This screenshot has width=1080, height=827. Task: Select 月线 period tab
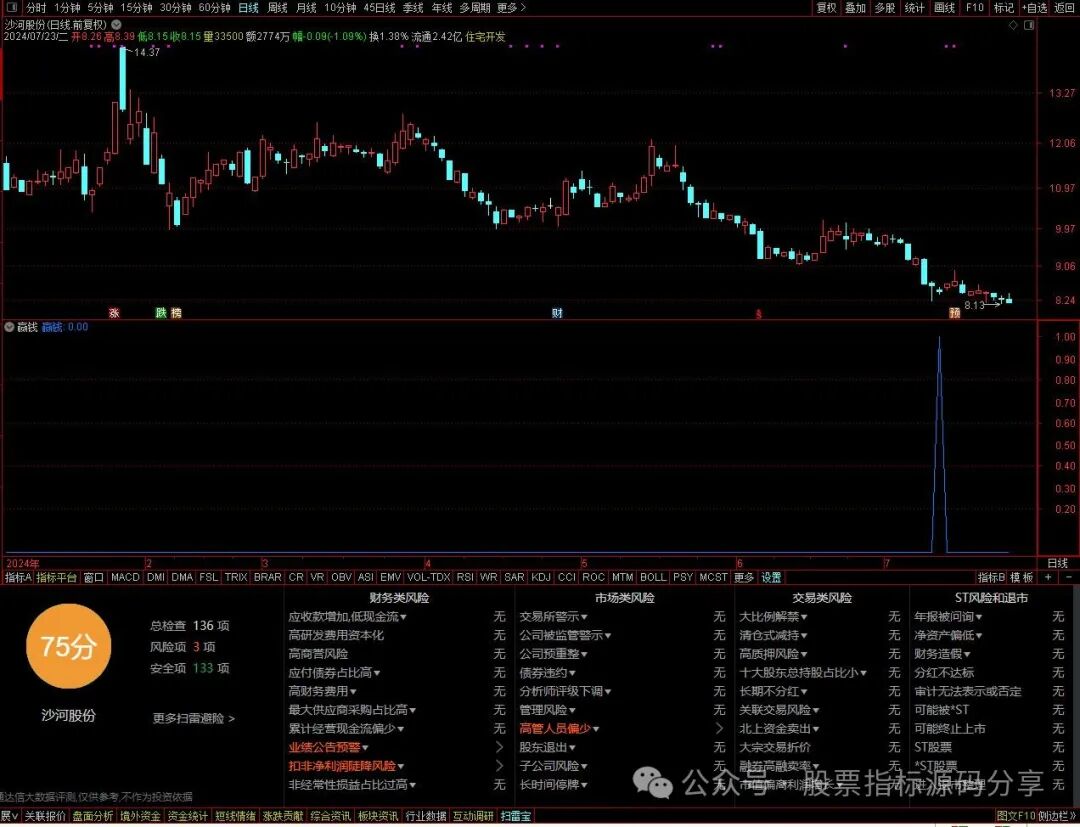point(306,8)
